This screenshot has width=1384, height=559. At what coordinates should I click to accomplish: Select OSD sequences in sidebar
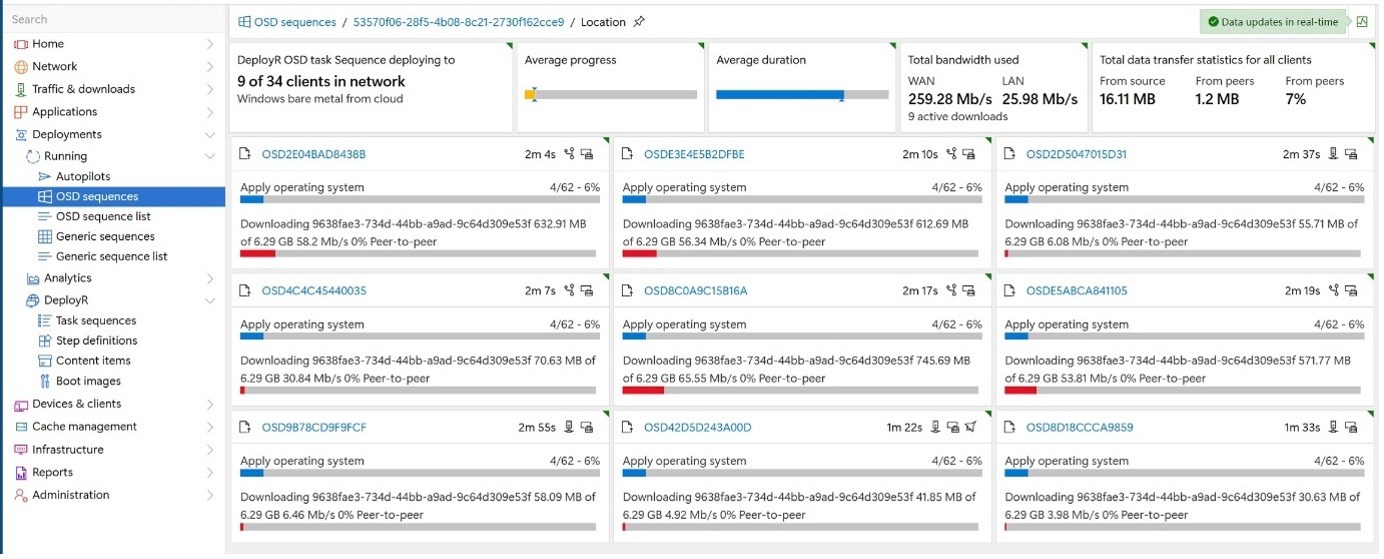pyautogui.click(x=113, y=197)
